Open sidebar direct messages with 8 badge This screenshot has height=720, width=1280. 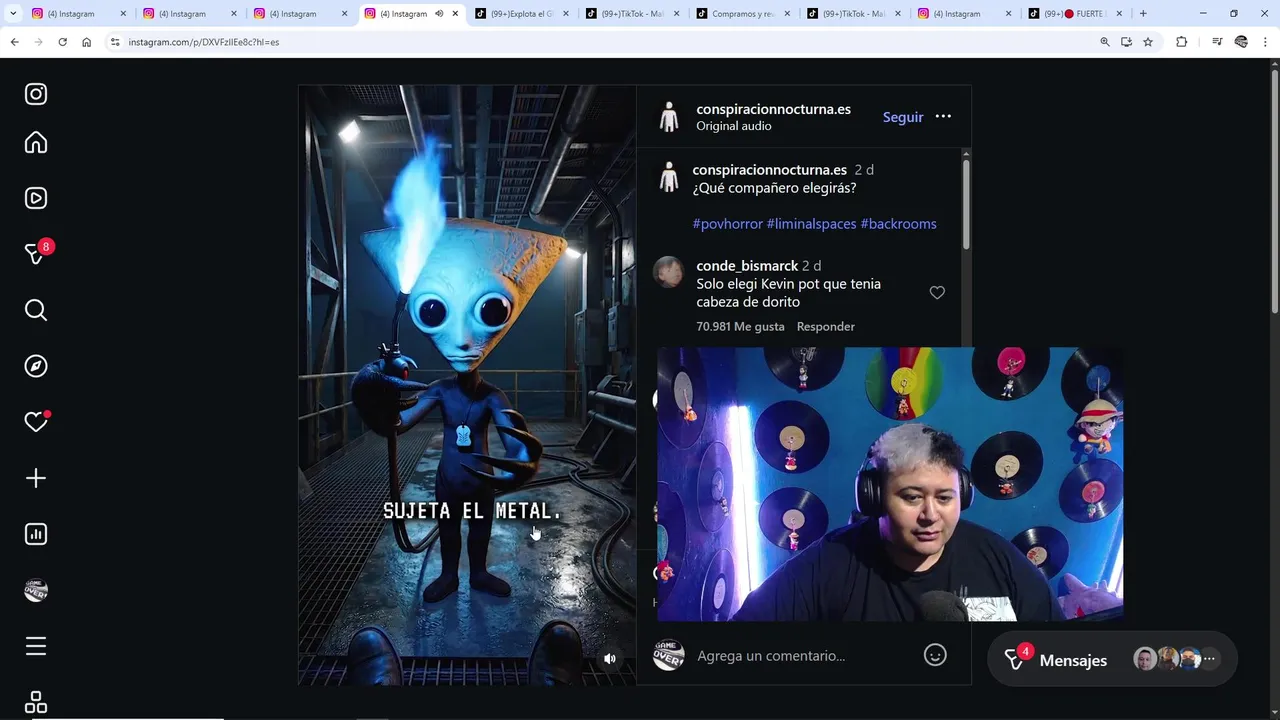pos(37,253)
